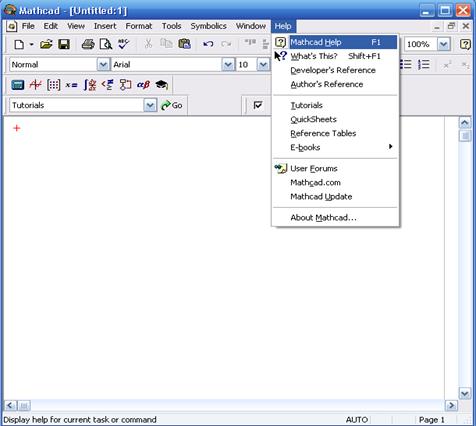This screenshot has height=426, width=476.
Task: Open the File menu
Action: [x=28, y=26]
